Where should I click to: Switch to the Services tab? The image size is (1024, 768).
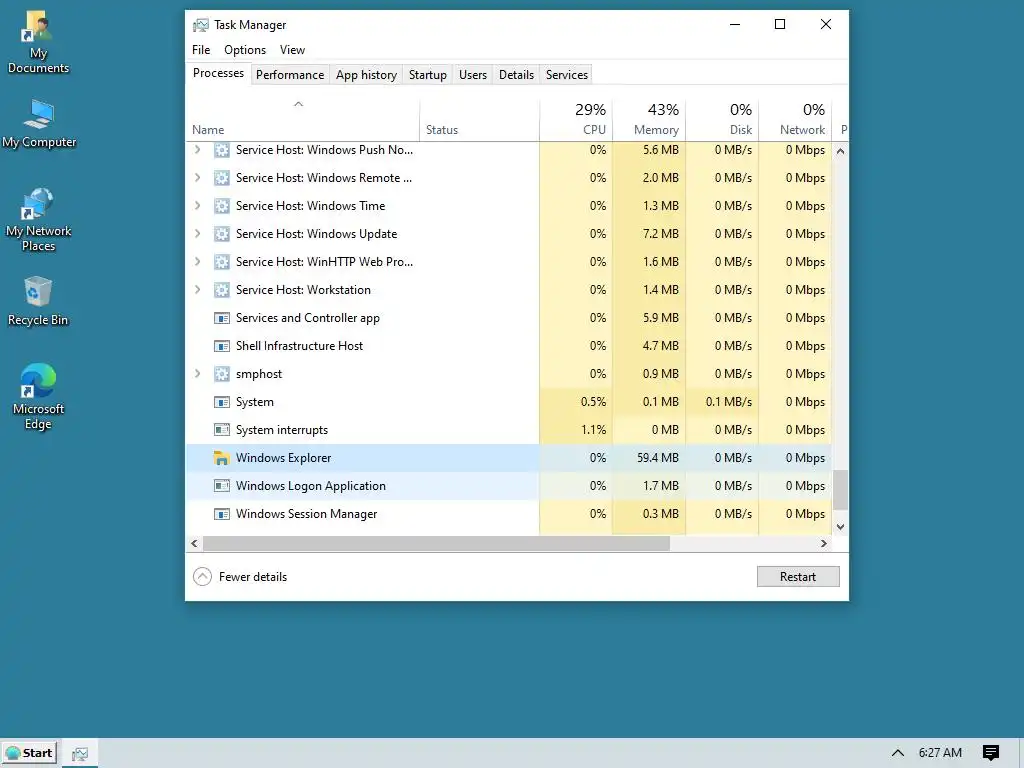tap(567, 75)
